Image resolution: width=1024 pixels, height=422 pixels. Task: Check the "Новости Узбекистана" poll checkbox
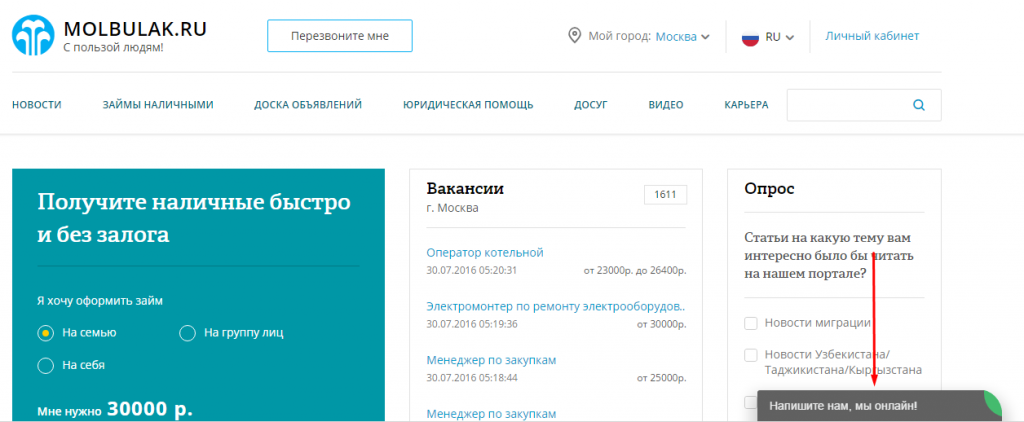pyautogui.click(x=751, y=355)
